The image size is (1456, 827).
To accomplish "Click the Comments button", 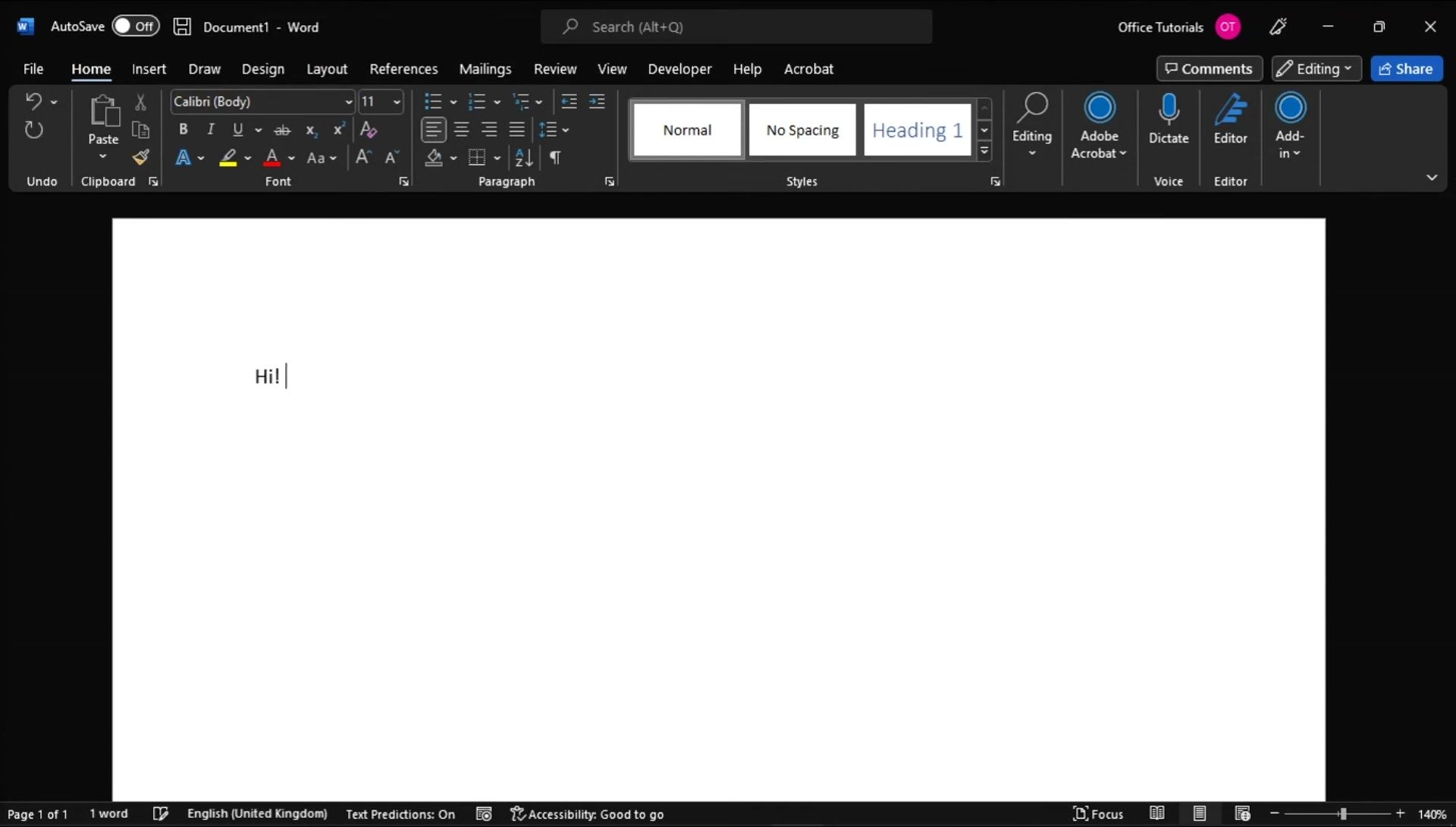I will coord(1209,68).
